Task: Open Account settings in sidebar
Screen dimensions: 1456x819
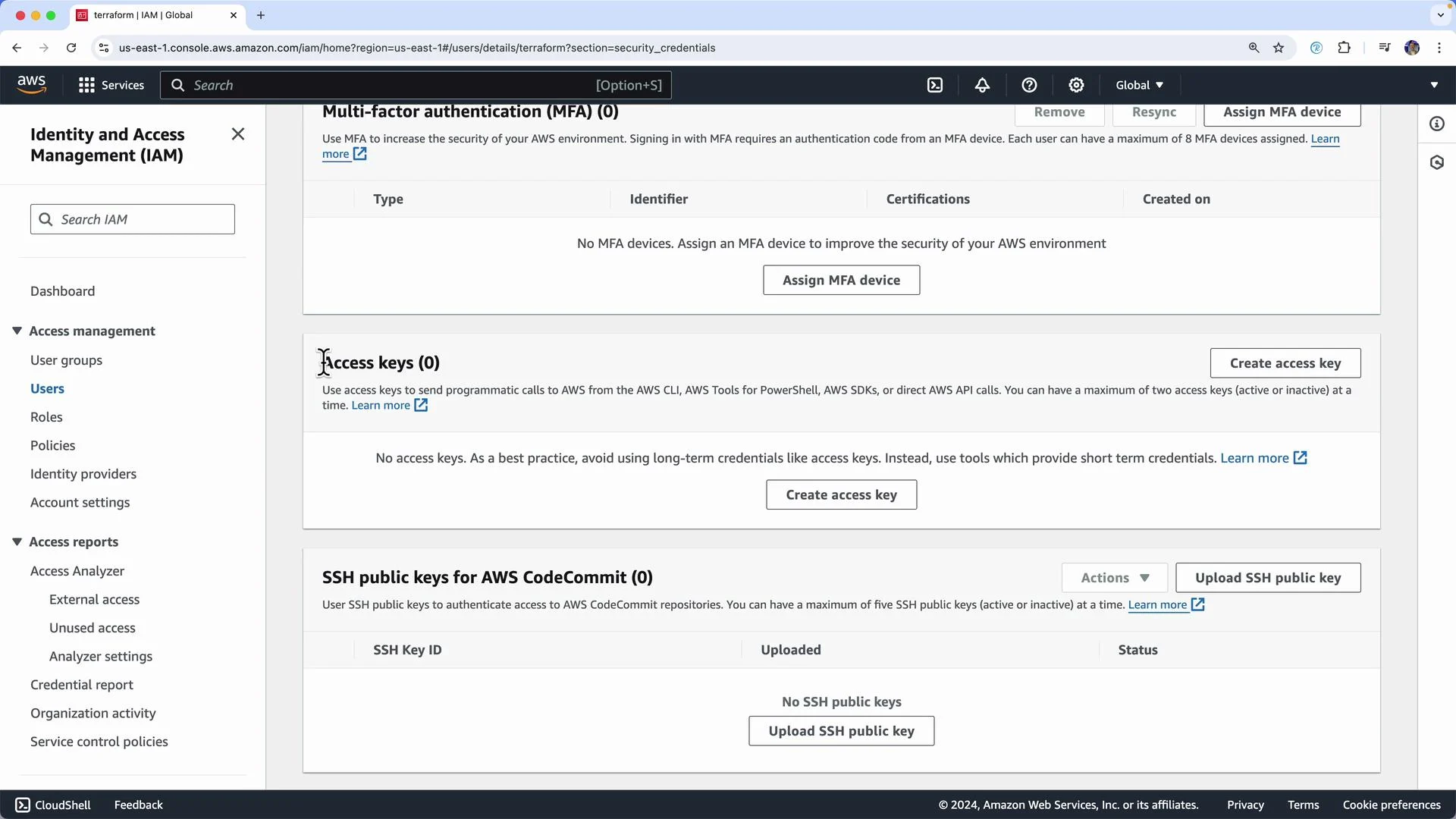Action: pyautogui.click(x=80, y=502)
